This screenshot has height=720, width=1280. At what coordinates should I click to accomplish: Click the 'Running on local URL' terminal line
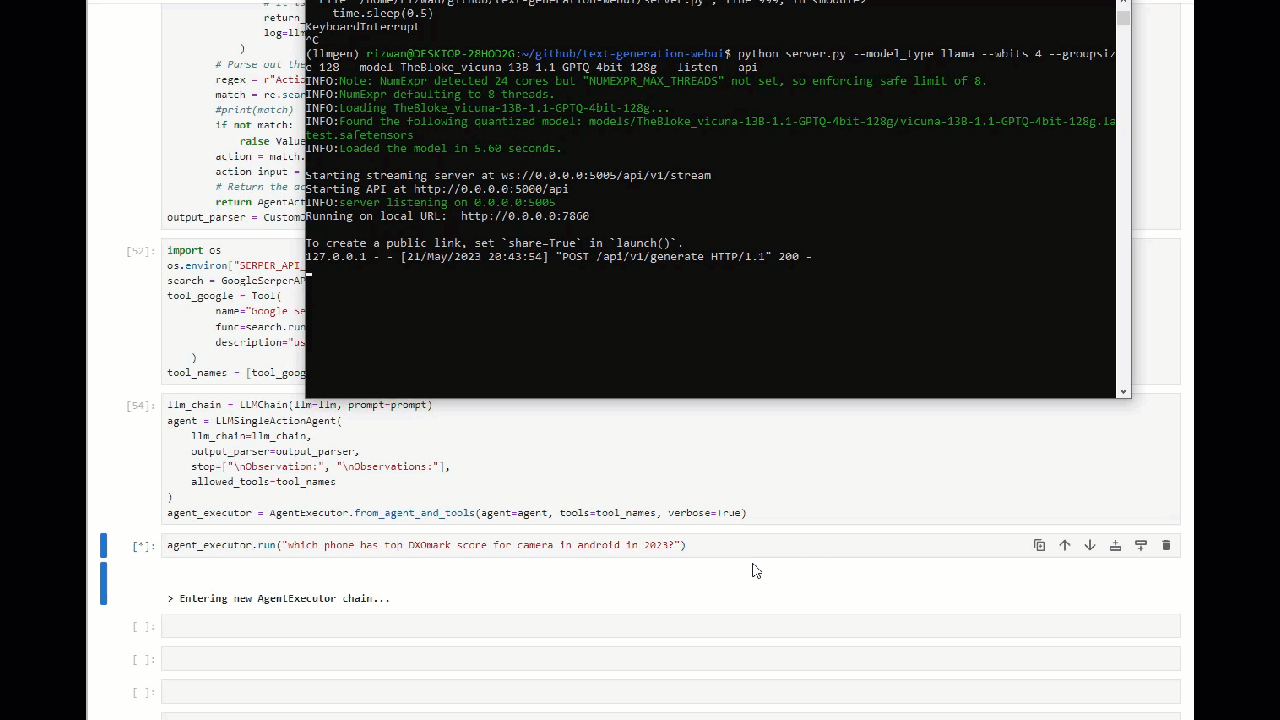pos(447,216)
